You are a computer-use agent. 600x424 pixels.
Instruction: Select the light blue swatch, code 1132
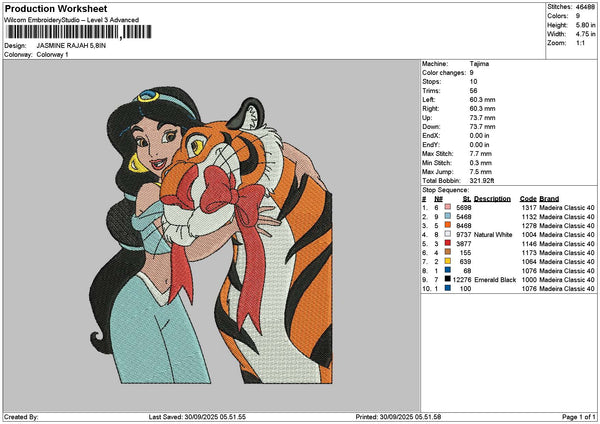click(x=447, y=216)
